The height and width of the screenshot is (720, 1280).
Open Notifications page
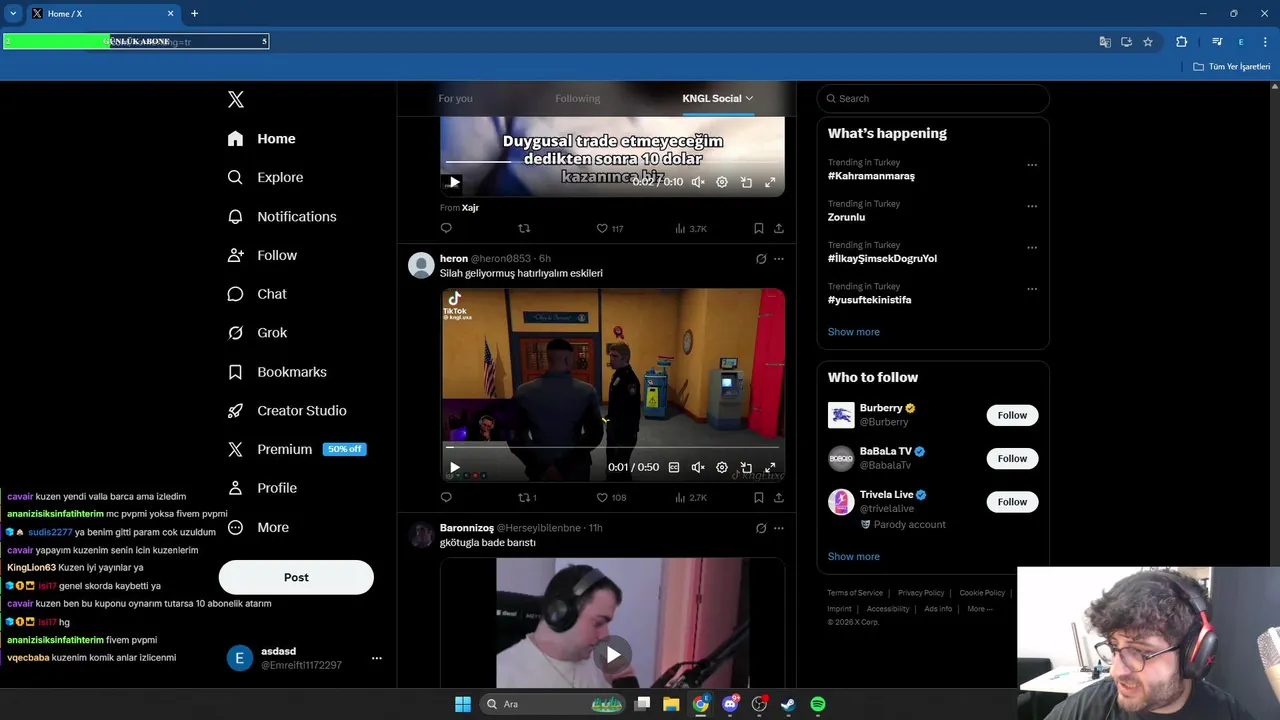click(x=282, y=216)
